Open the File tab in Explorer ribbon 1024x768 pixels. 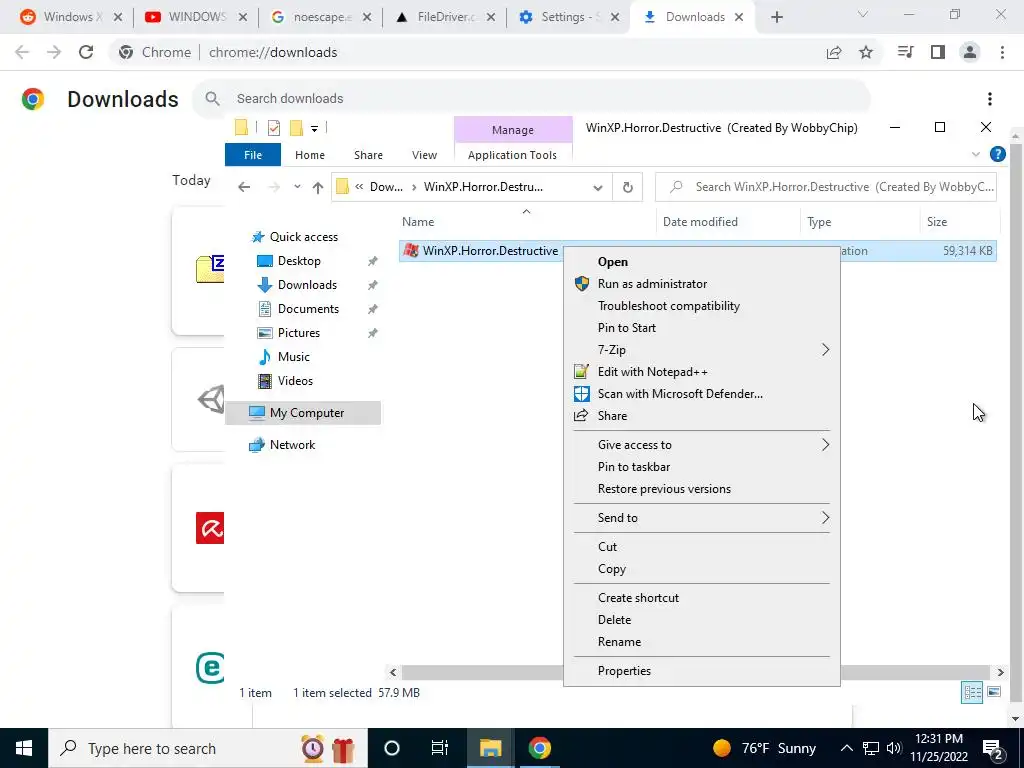(253, 155)
